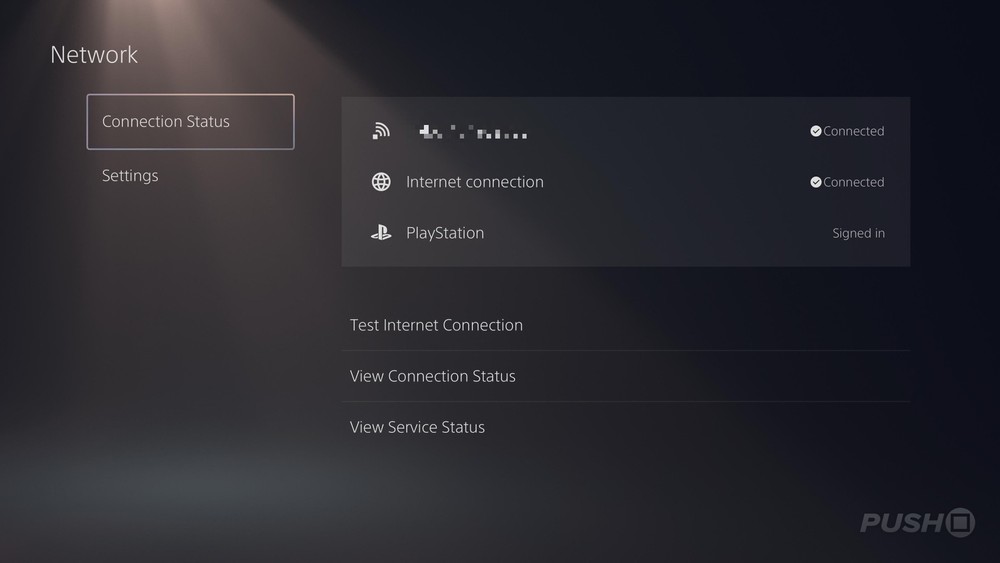Click empty space right of PlayStation label

(x=650, y=233)
